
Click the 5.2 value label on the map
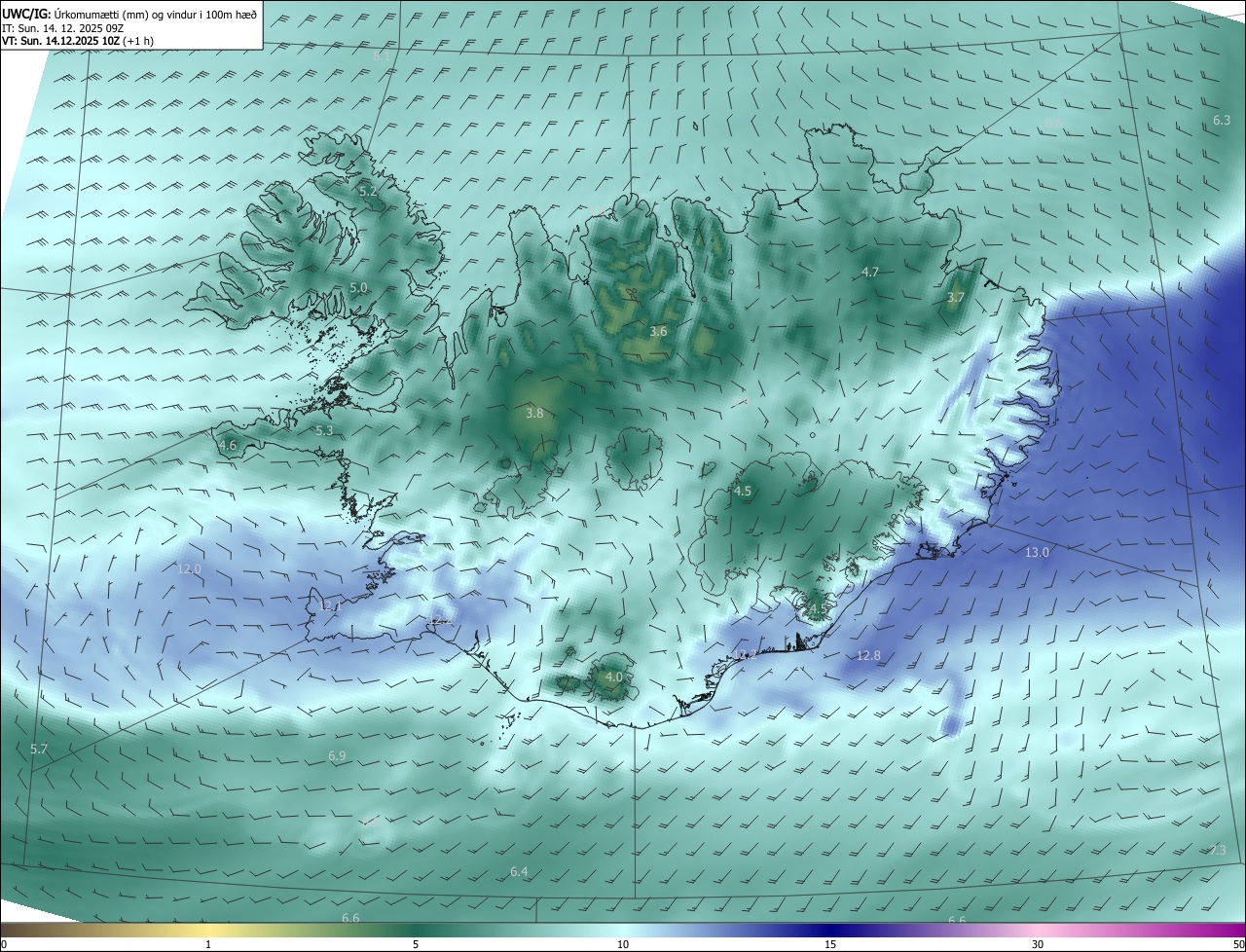click(368, 192)
